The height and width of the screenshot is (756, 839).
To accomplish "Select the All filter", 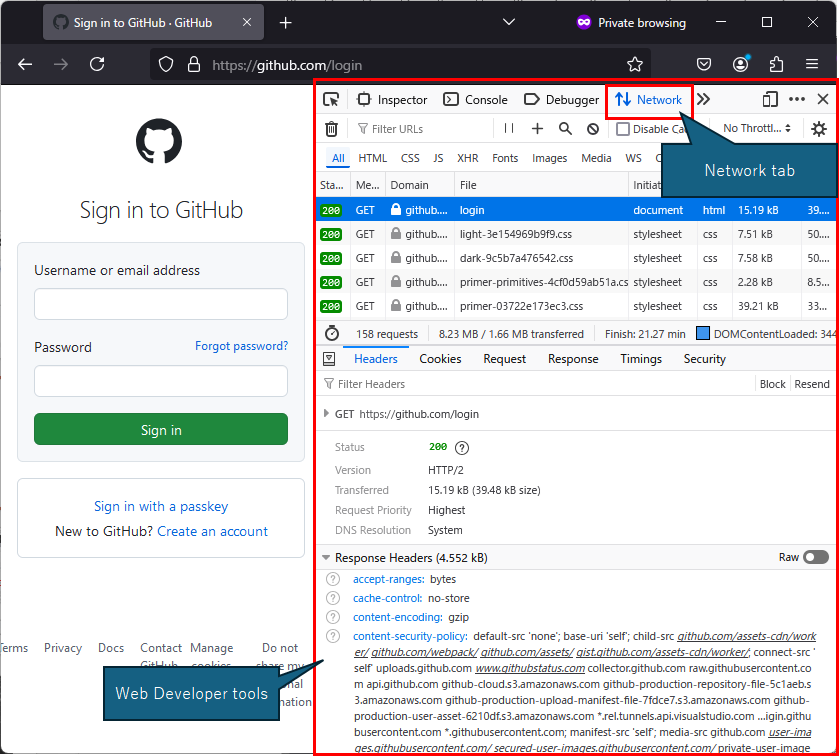I will (x=338, y=158).
